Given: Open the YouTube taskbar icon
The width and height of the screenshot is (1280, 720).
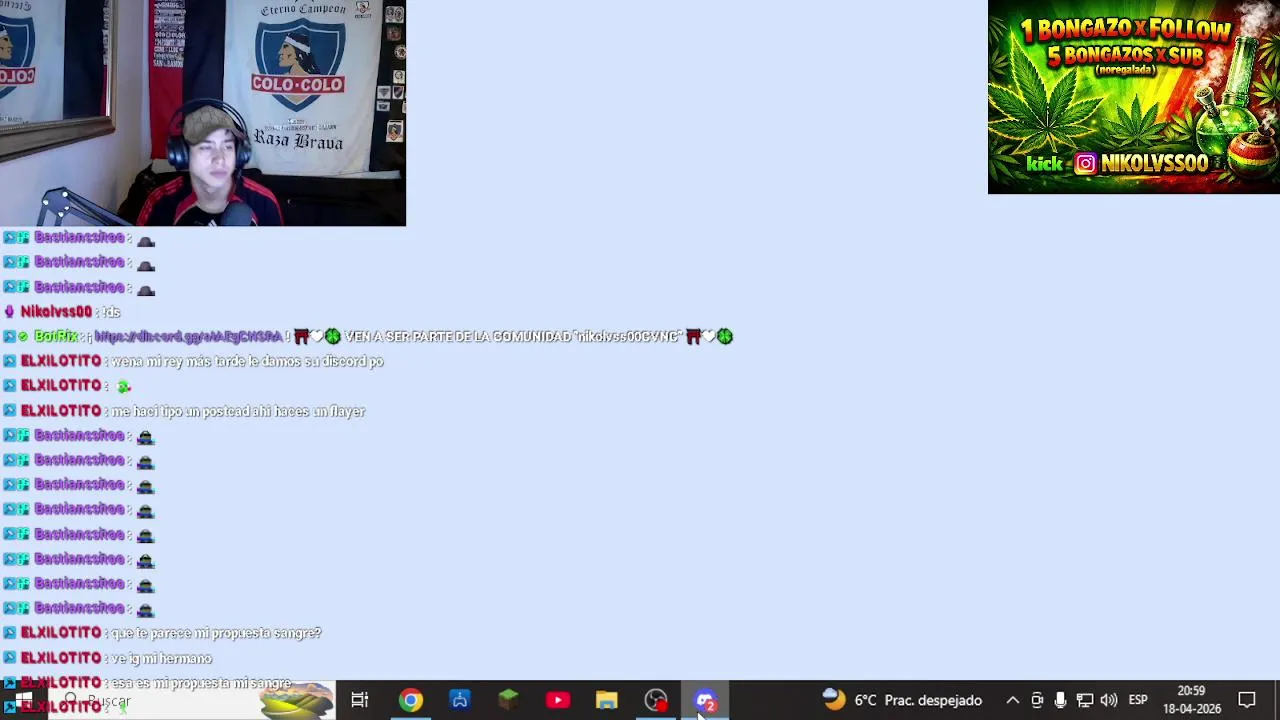Looking at the screenshot, I should 558,700.
